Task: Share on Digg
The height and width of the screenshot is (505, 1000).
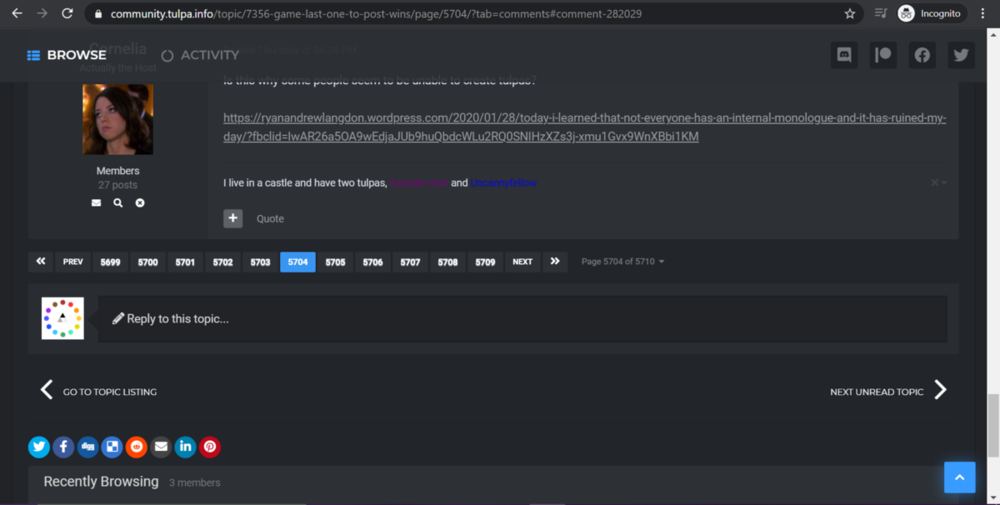Action: tap(88, 447)
